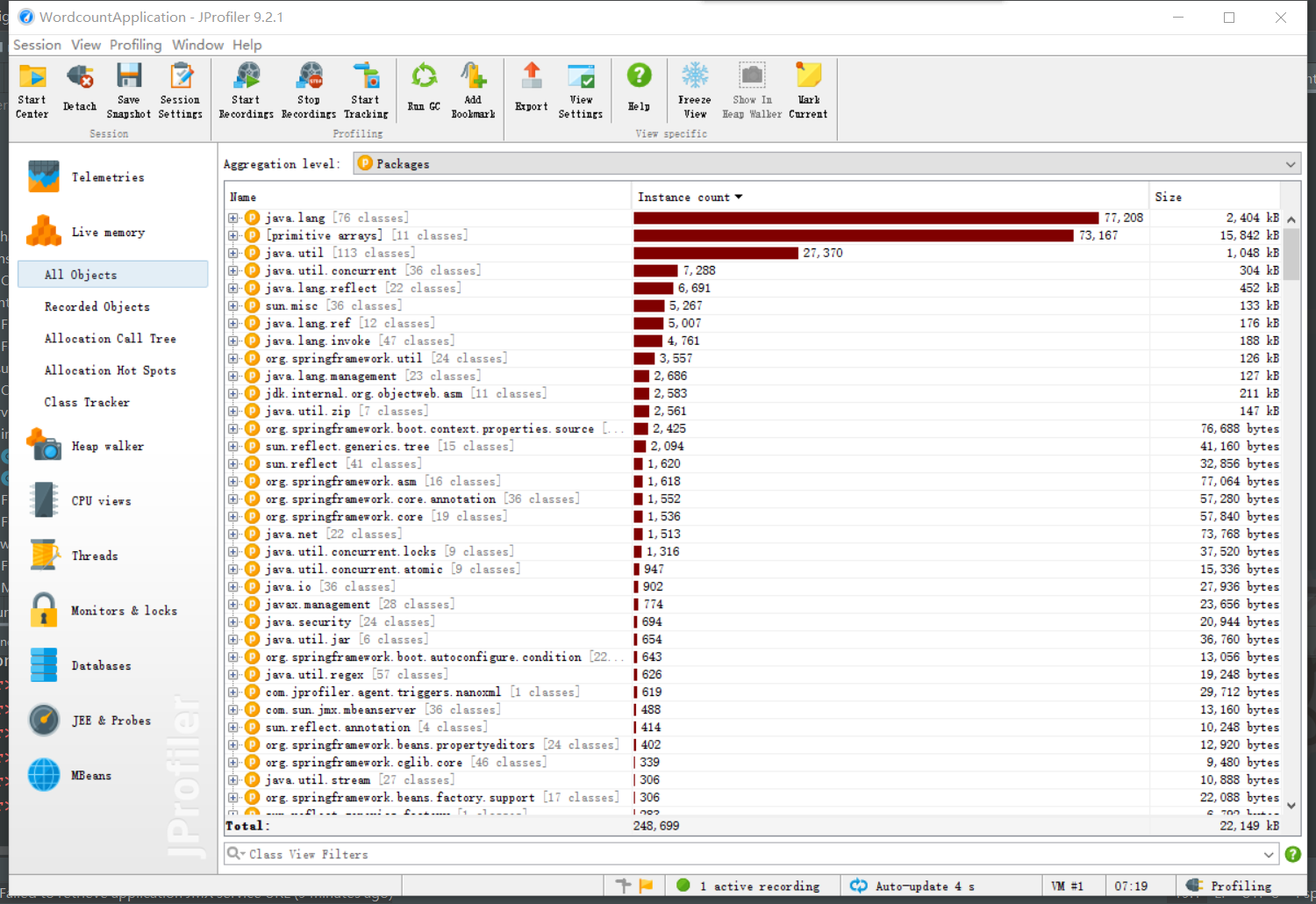Select Recorded Objects in the sidebar
1316x904 pixels.
[97, 306]
